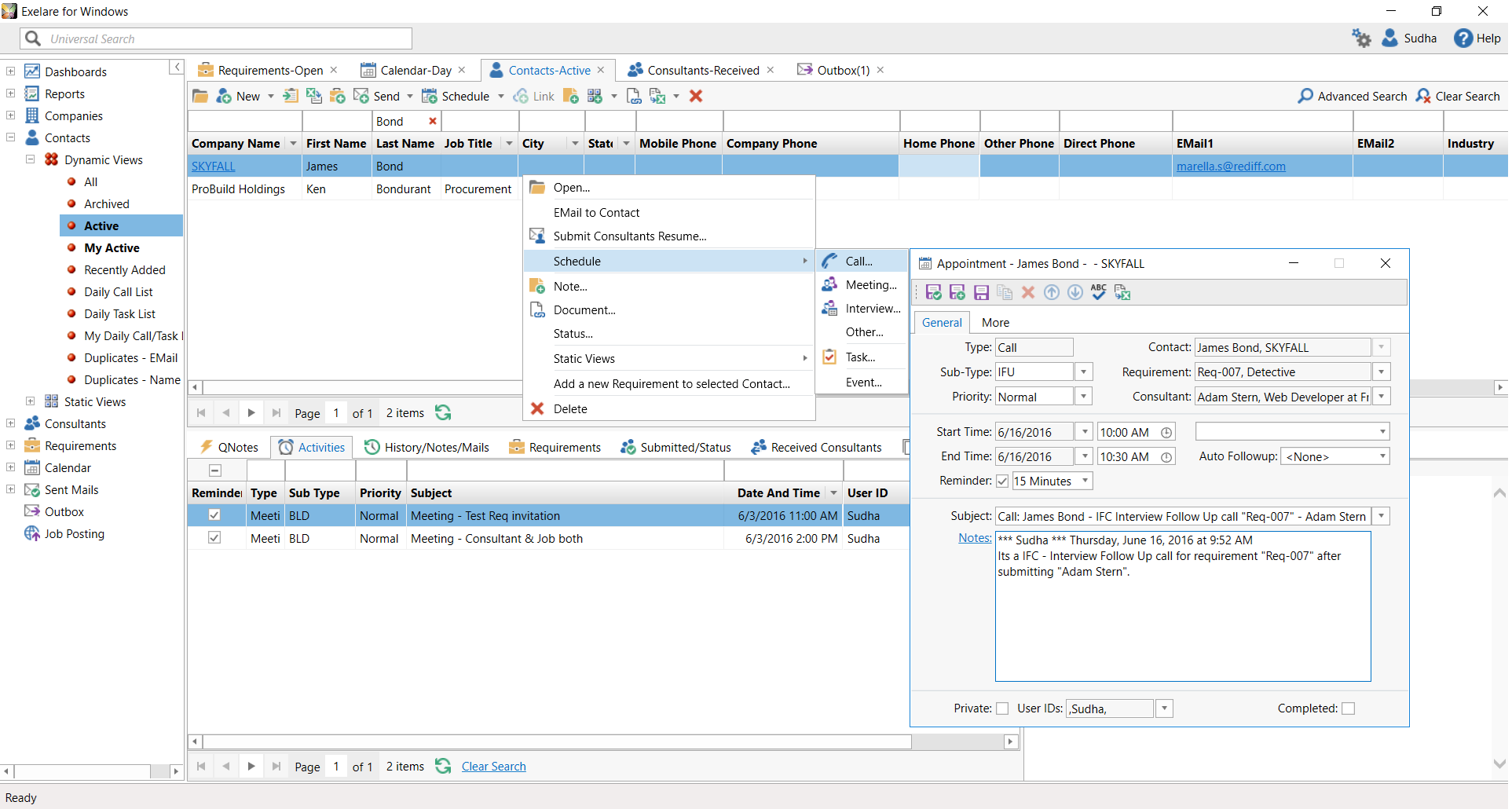Image resolution: width=1512 pixels, height=809 pixels.
Task: Check the Private checkbox
Action: [1002, 708]
